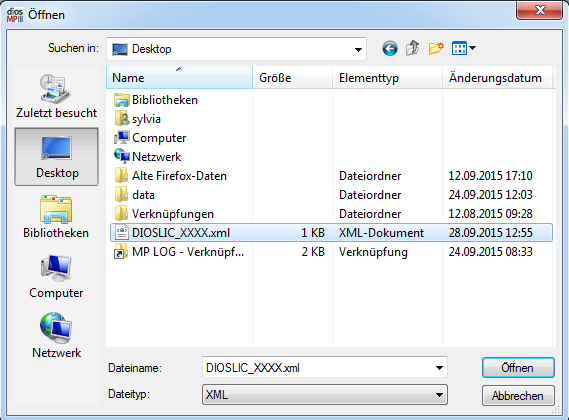
Task: Choose Computer in the left places bar
Action: click(56, 277)
